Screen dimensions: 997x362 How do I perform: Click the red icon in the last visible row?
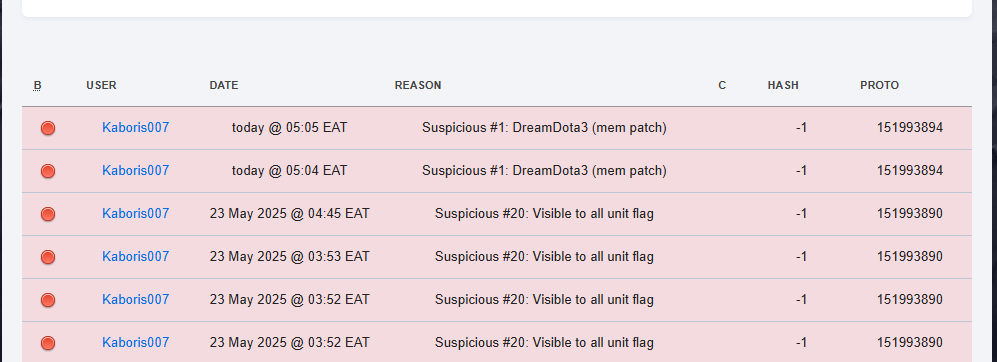tap(48, 343)
